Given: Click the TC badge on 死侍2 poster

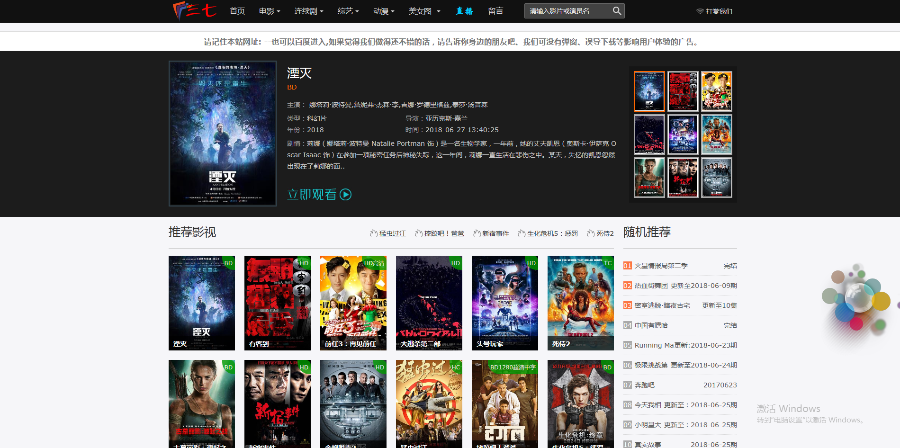Looking at the screenshot, I should pos(607,263).
